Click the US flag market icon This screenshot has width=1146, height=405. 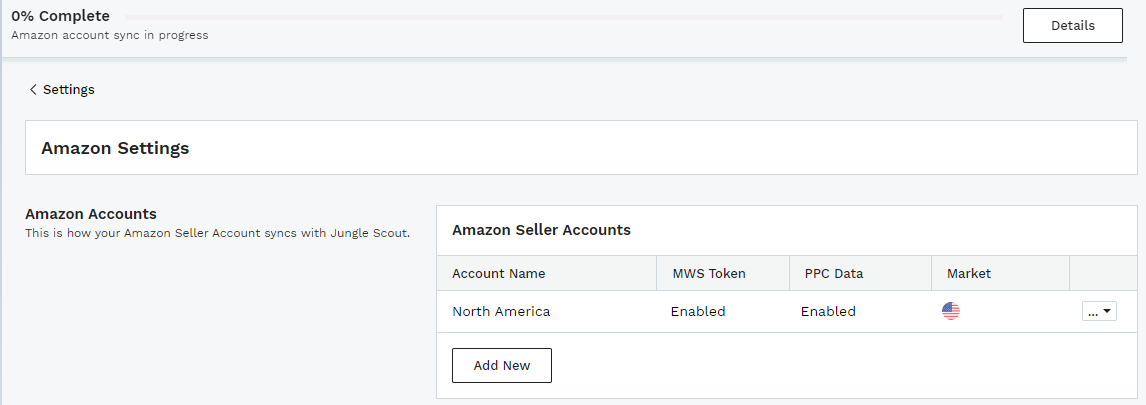(x=950, y=311)
